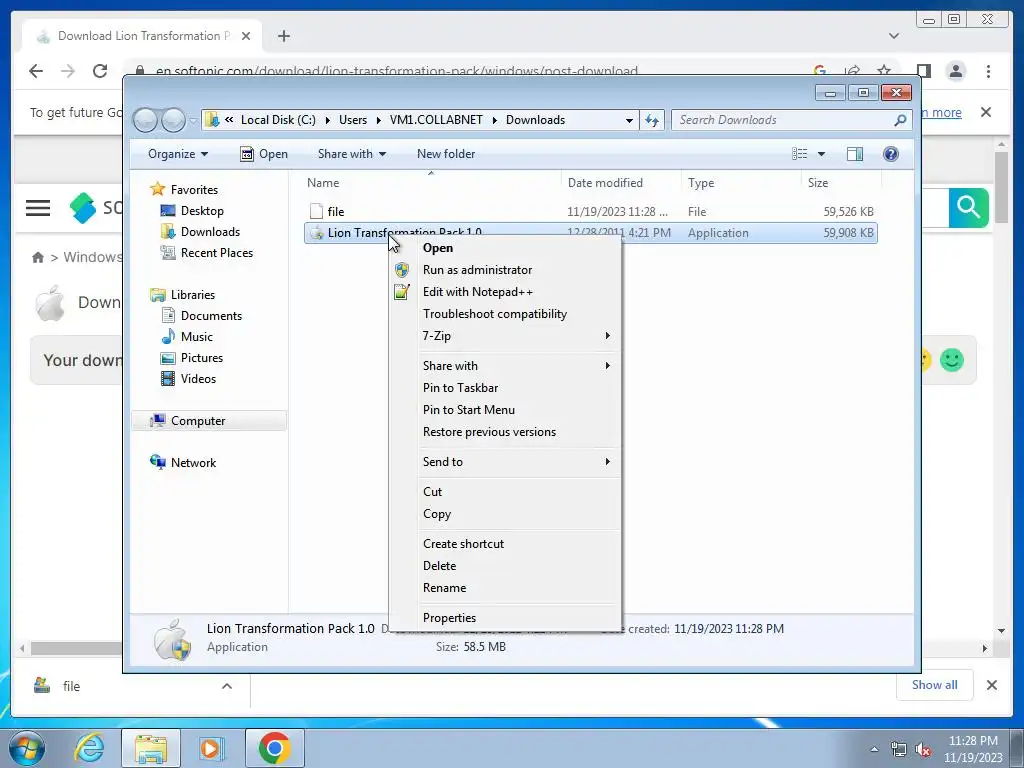
Task: Open the Share with toolbar dropdown
Action: 351,154
